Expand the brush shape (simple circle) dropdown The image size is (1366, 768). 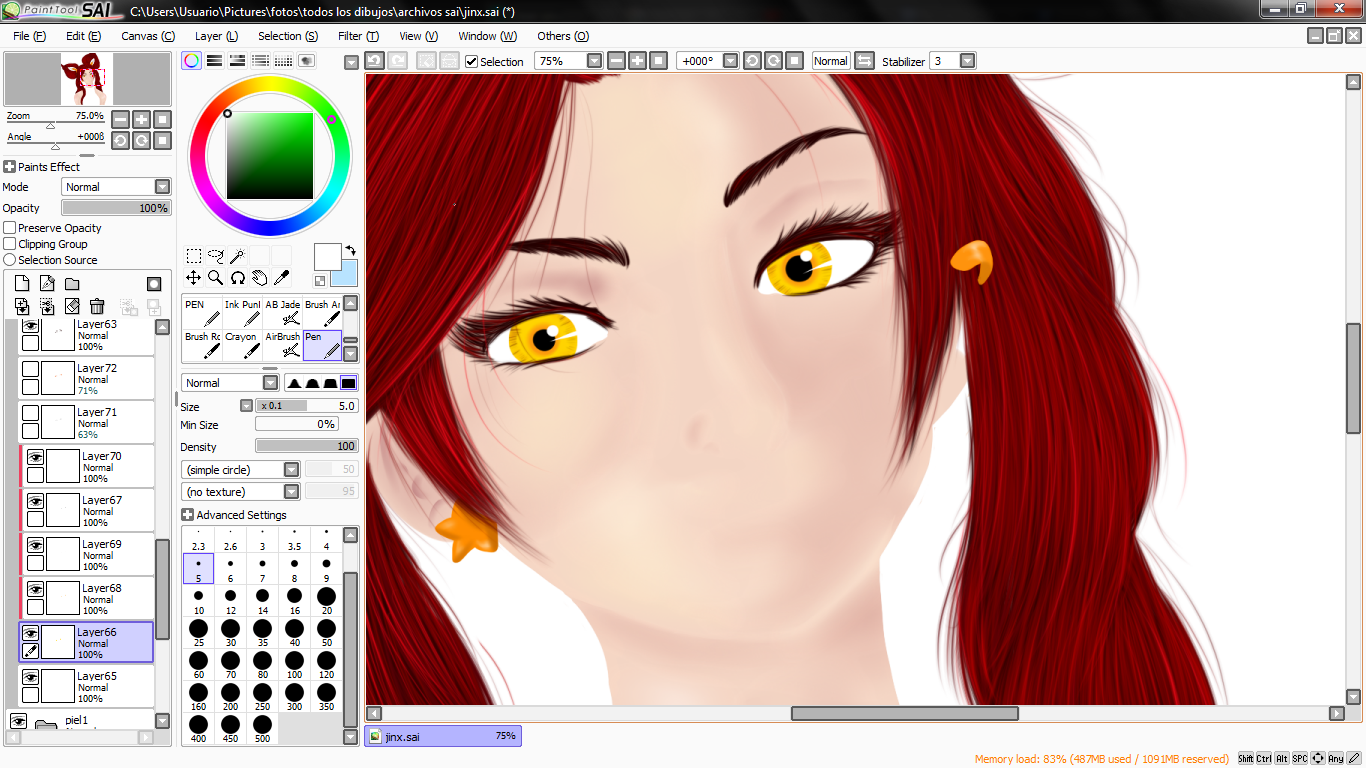[x=291, y=470]
